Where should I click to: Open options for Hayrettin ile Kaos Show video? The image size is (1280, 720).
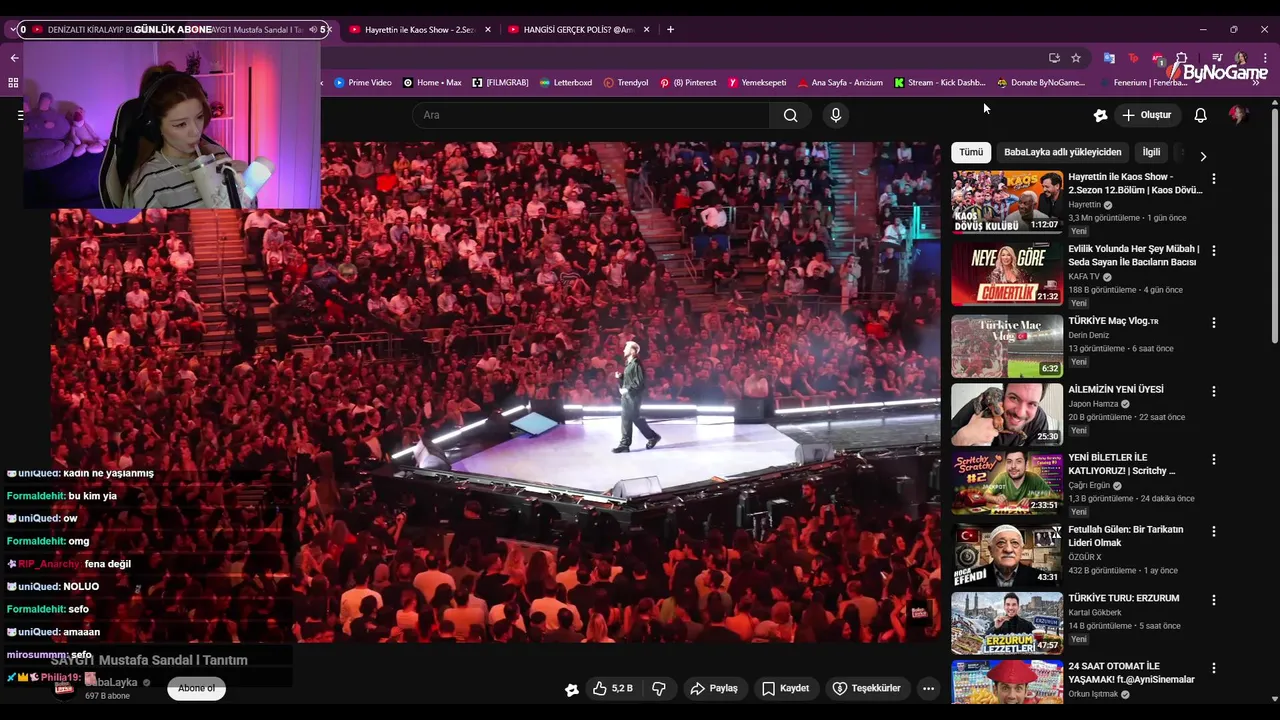point(1214,179)
